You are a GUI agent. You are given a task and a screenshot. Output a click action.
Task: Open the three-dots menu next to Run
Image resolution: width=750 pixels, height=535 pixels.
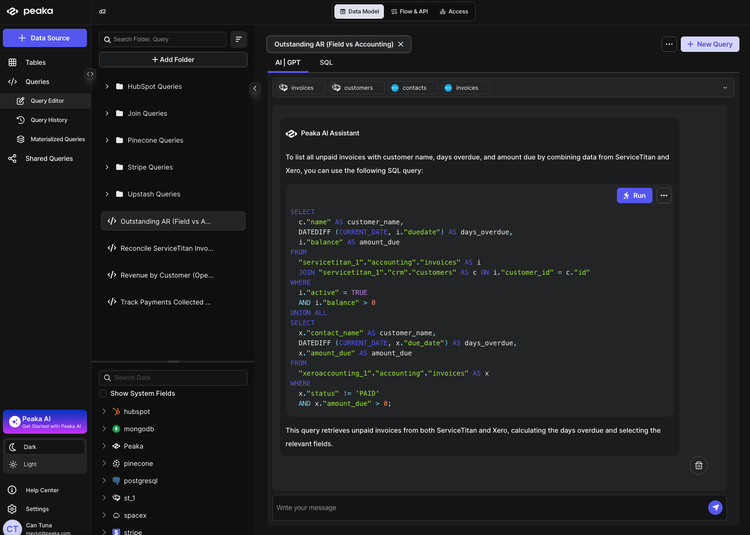664,195
